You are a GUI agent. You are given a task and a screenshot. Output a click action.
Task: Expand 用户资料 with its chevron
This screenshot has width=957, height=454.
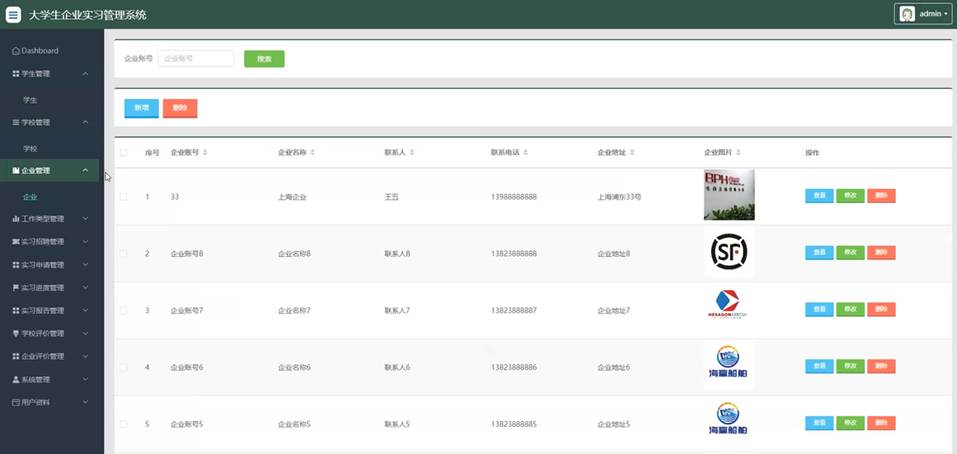(85, 403)
